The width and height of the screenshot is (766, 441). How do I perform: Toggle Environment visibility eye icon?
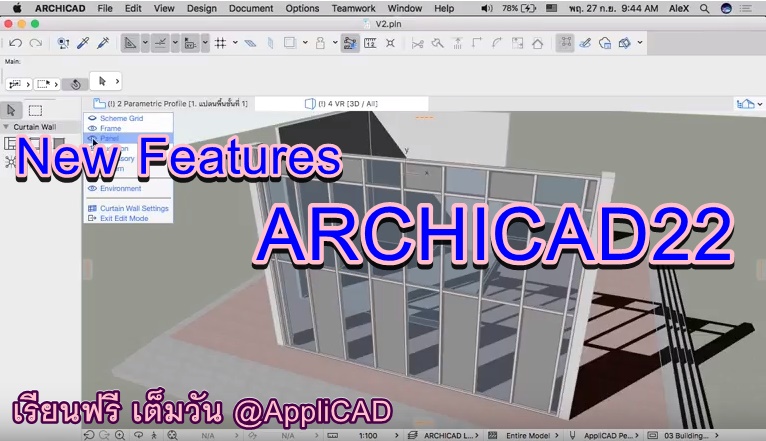click(92, 189)
